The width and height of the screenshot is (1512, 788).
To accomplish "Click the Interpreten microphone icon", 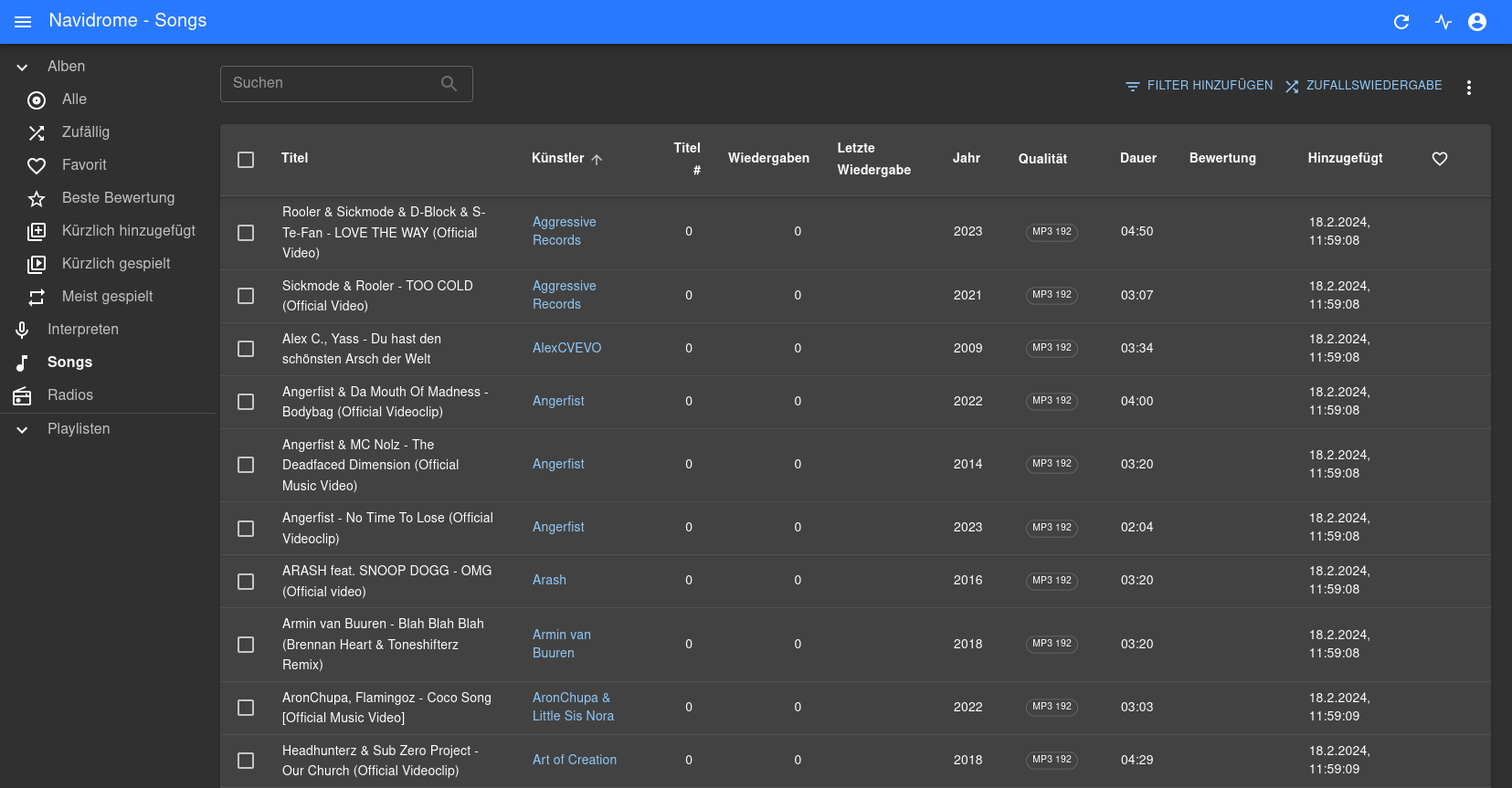I will [22, 330].
